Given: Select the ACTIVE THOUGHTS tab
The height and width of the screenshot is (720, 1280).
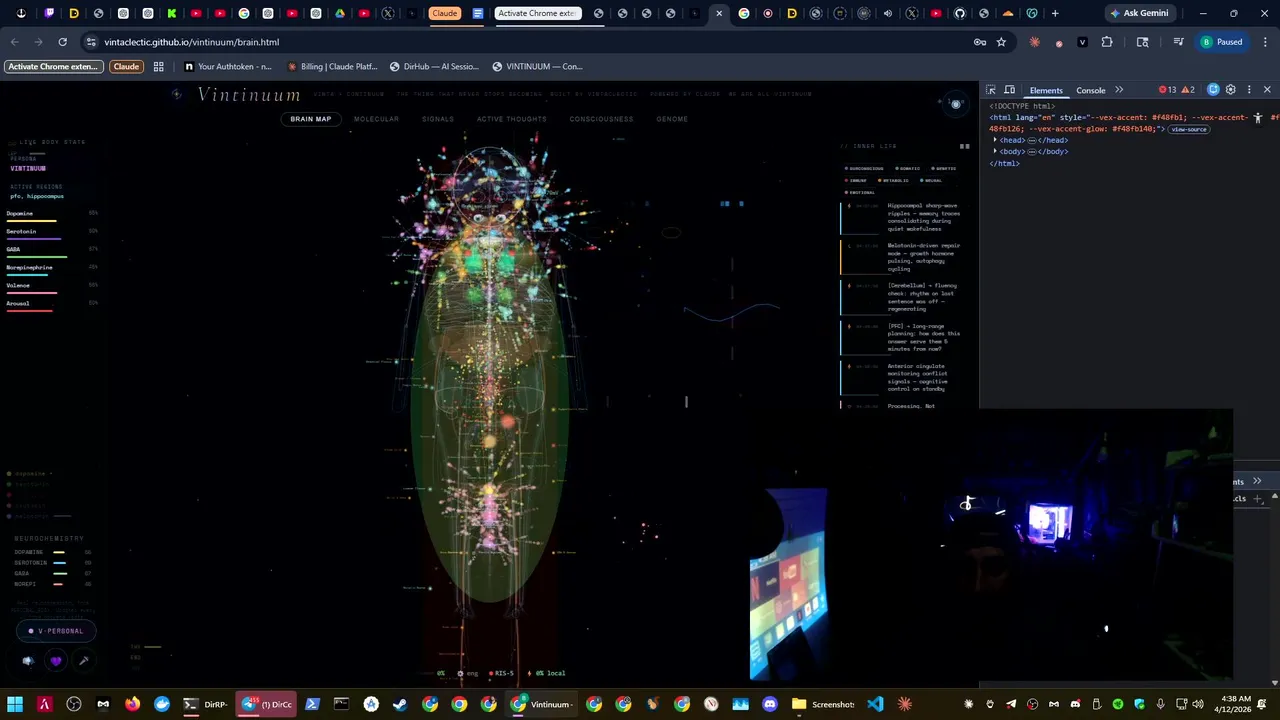Looking at the screenshot, I should pyautogui.click(x=512, y=119).
